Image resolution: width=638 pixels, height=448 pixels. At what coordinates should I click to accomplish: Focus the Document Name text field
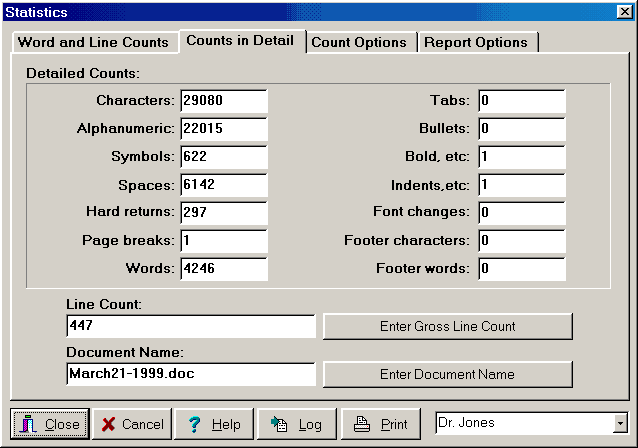click(190, 374)
